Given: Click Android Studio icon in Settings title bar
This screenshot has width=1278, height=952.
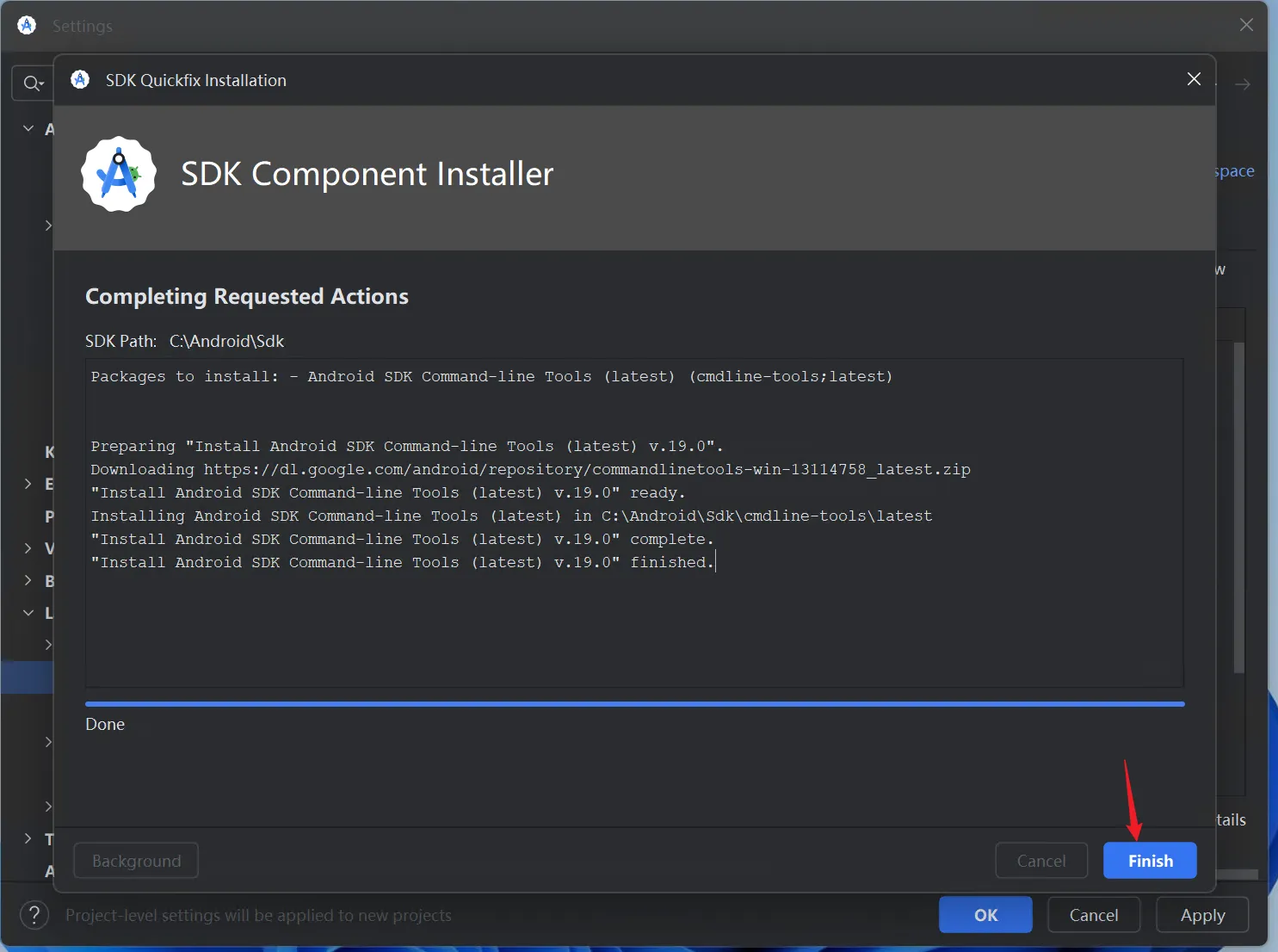Looking at the screenshot, I should tap(27, 26).
